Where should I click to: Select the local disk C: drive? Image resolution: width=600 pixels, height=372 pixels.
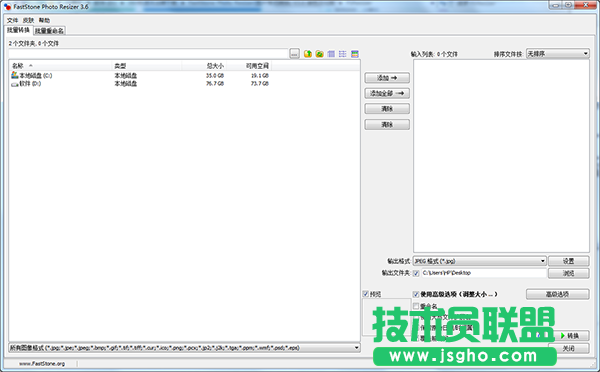coord(32,75)
